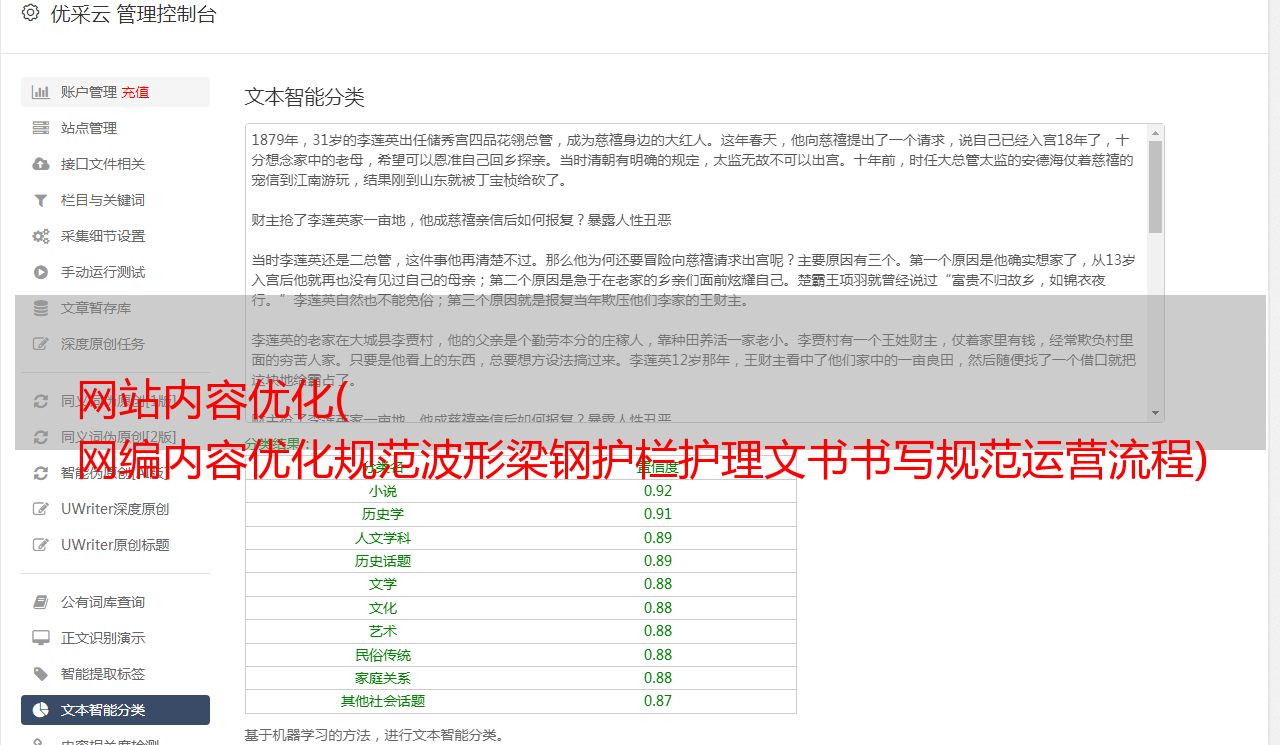Click the text area scrollbar down arrow
Image resolution: width=1280 pixels, height=745 pixels.
(1155, 413)
